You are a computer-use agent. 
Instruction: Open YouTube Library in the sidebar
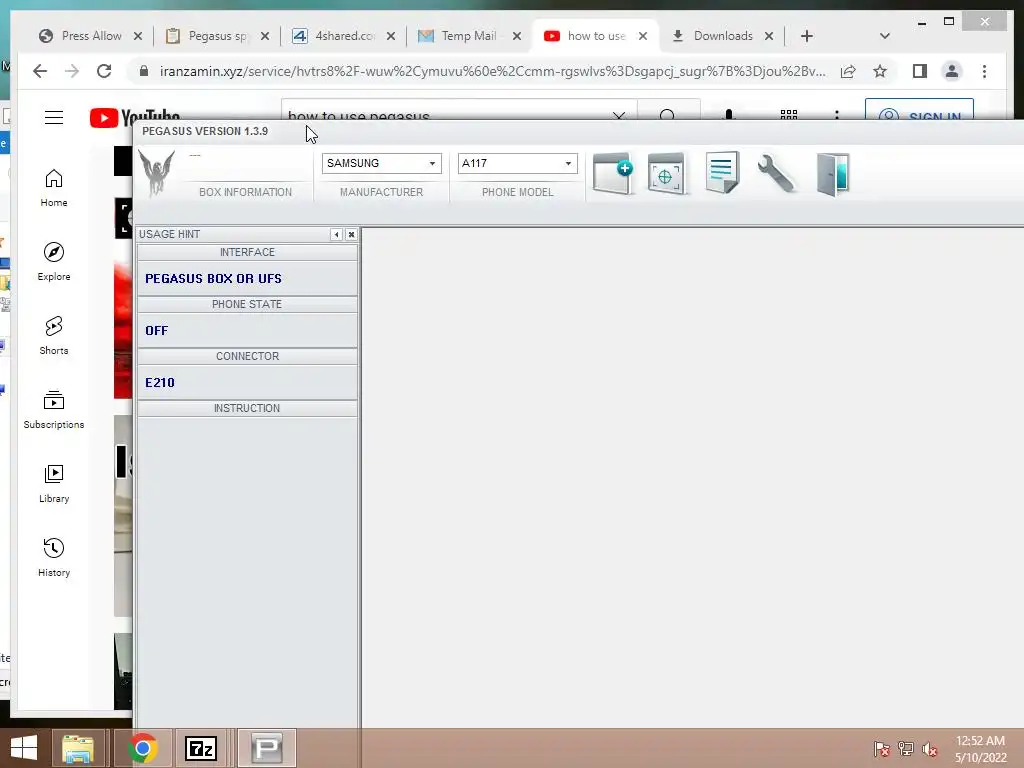coord(54,484)
